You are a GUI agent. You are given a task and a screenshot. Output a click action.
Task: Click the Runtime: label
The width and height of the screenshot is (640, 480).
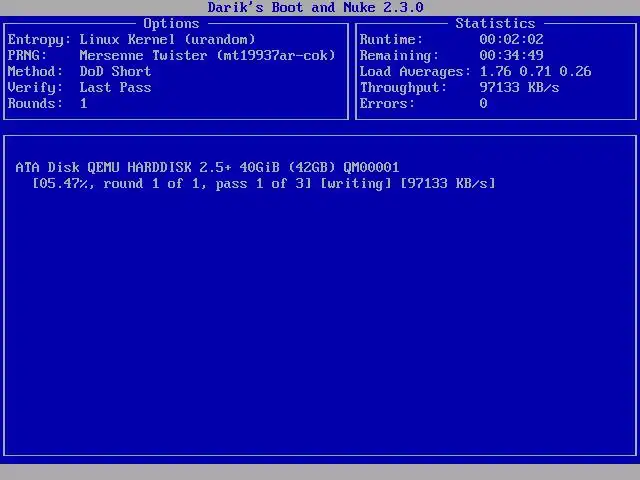(391, 39)
